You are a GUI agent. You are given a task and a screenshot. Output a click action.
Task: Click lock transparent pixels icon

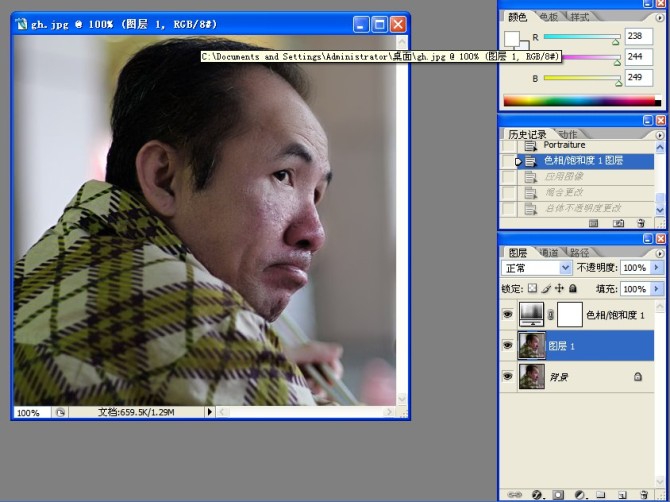(x=533, y=288)
